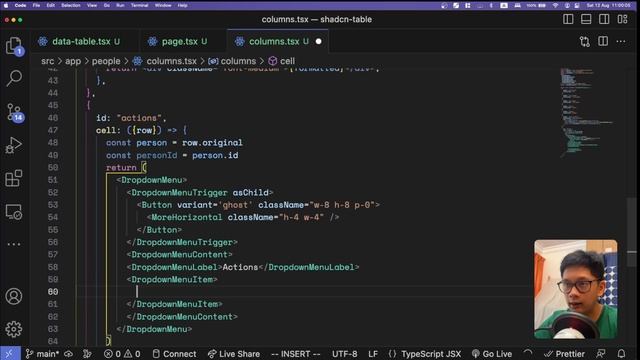Click line number 60 in gutter

pyautogui.click(x=53, y=292)
